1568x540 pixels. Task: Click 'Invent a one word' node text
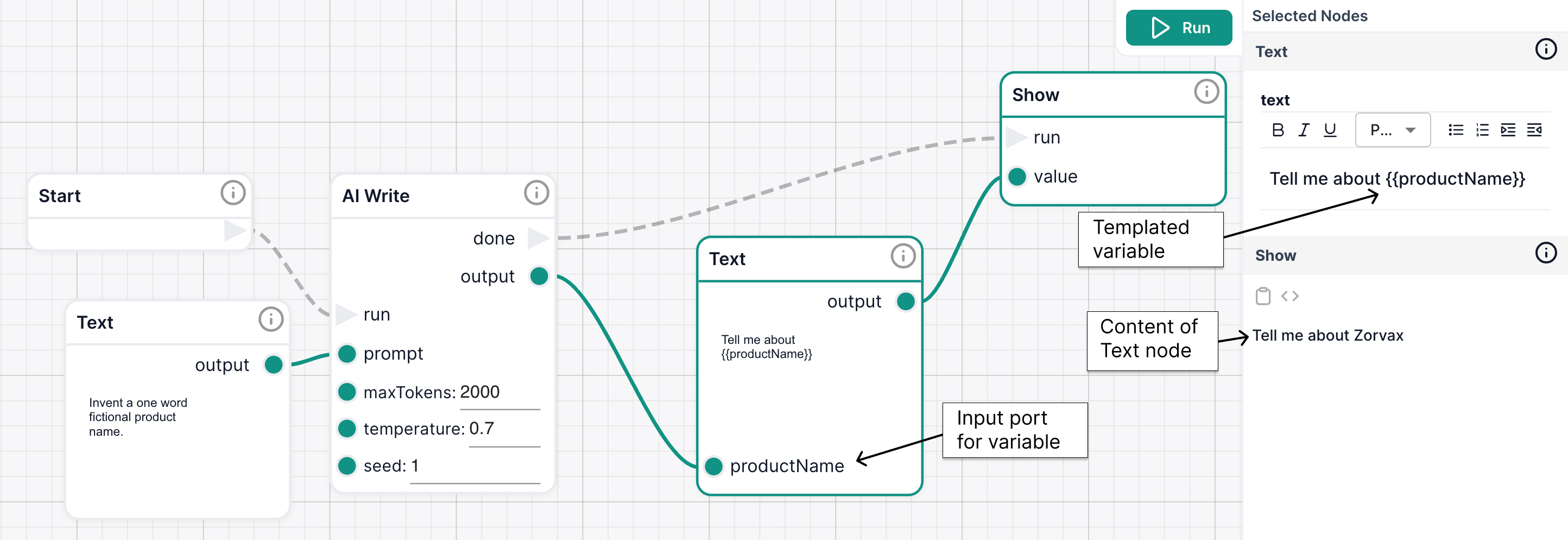[138, 417]
